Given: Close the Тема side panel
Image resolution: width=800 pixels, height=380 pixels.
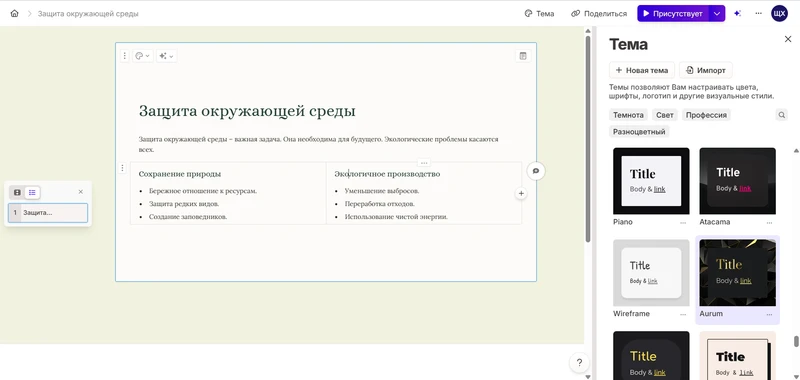Looking at the screenshot, I should 788,39.
